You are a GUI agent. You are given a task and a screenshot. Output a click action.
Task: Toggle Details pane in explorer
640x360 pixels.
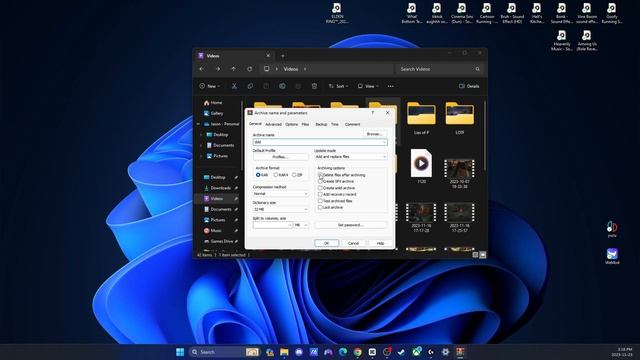(x=469, y=86)
